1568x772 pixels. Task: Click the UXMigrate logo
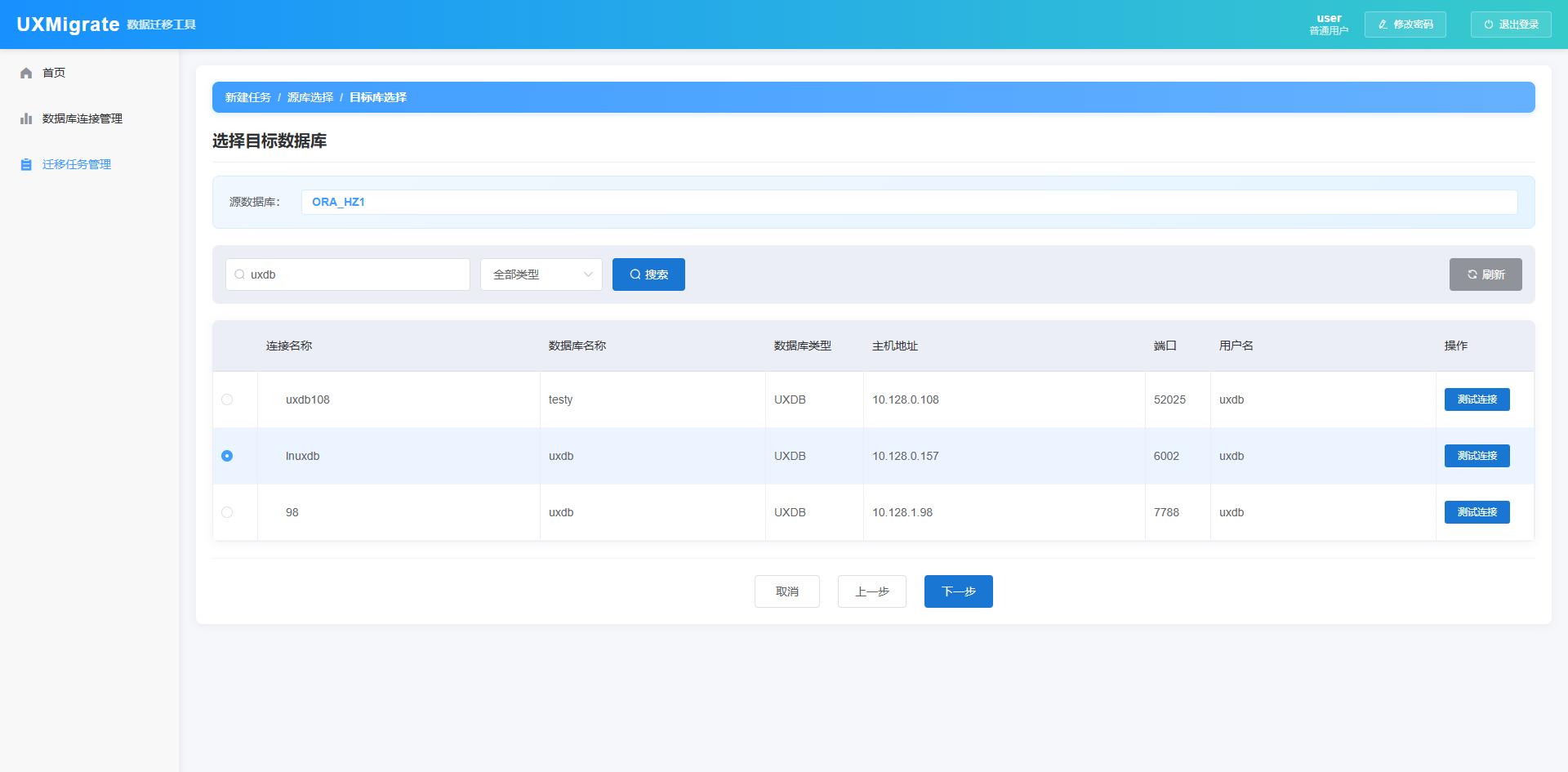coord(69,25)
